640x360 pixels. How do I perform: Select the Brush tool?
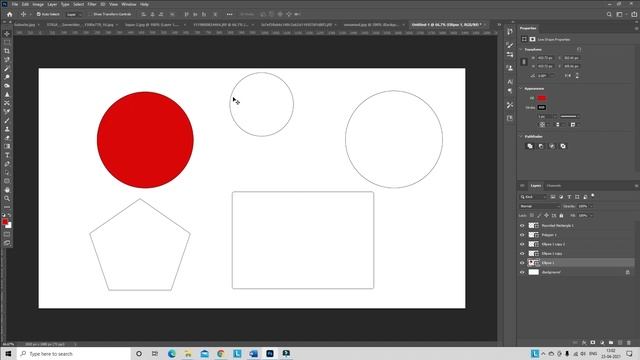[7, 120]
